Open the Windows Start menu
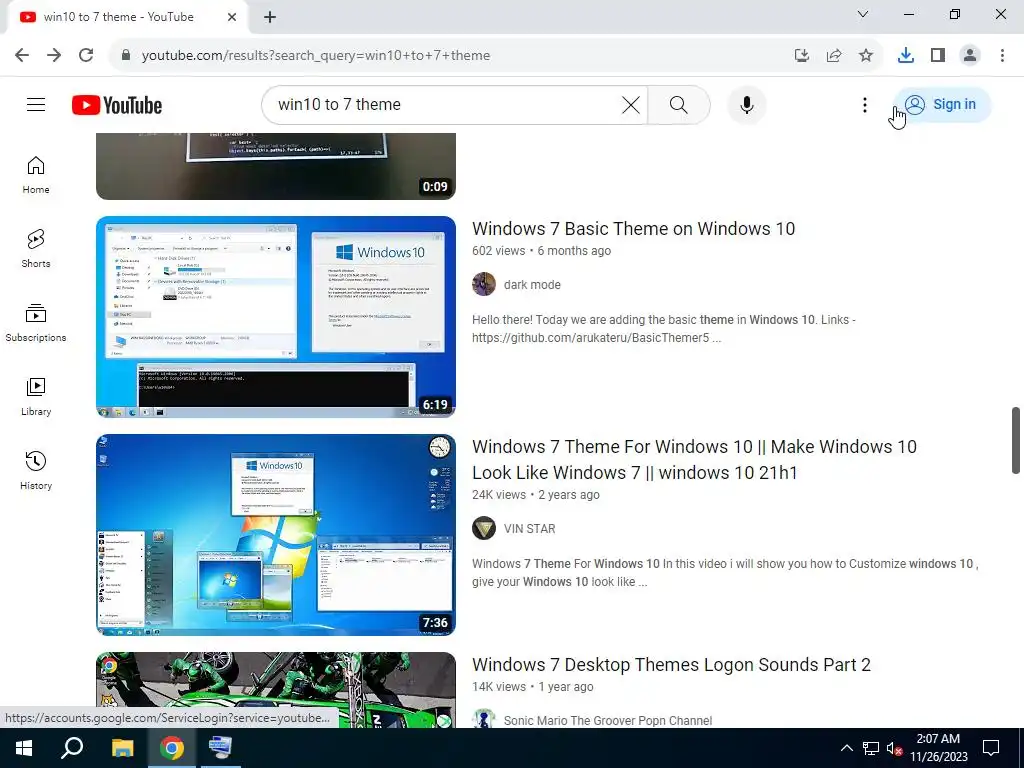The width and height of the screenshot is (1024, 768). click(24, 748)
